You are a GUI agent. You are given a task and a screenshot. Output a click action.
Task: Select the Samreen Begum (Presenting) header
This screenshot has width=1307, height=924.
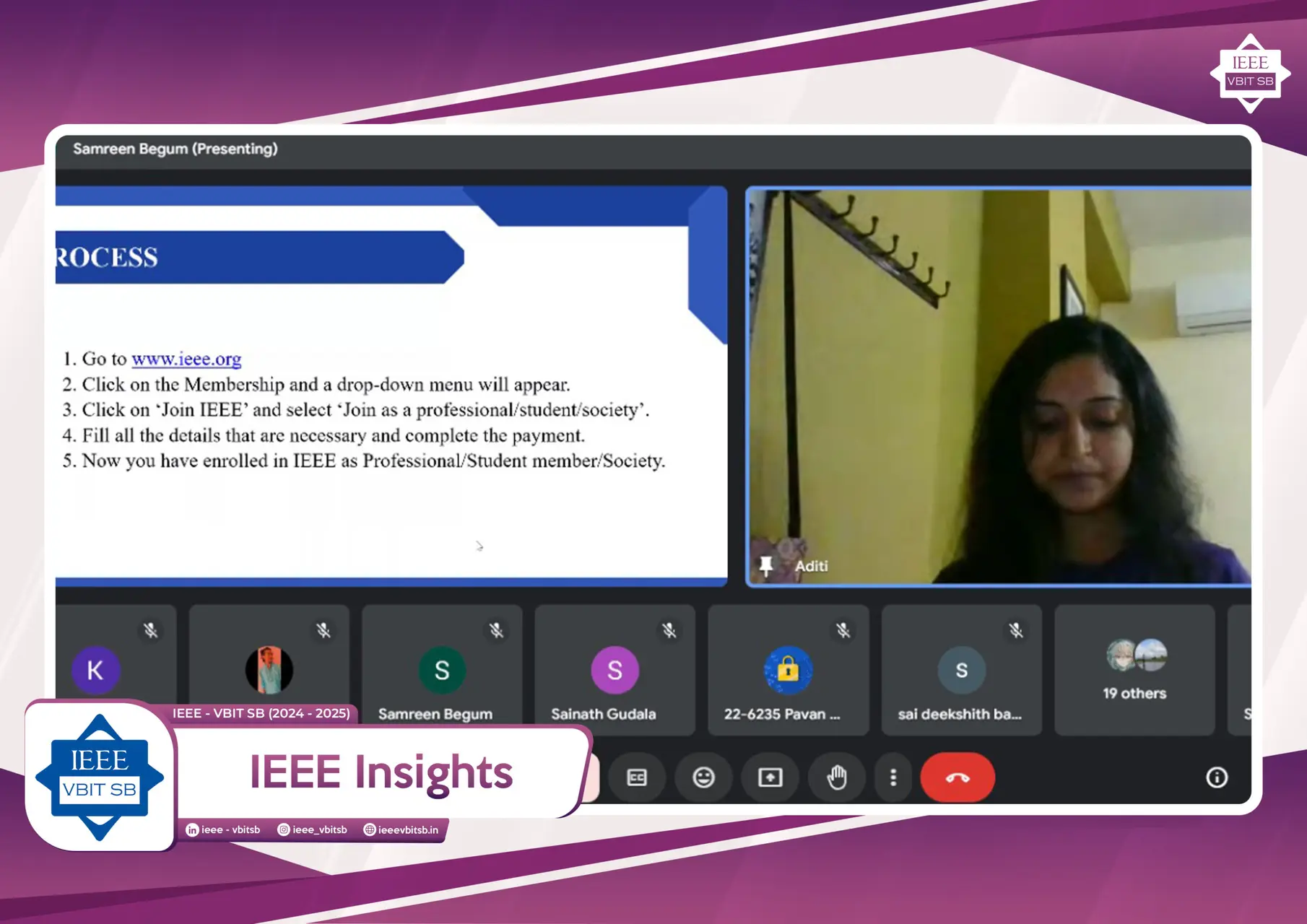click(x=175, y=149)
